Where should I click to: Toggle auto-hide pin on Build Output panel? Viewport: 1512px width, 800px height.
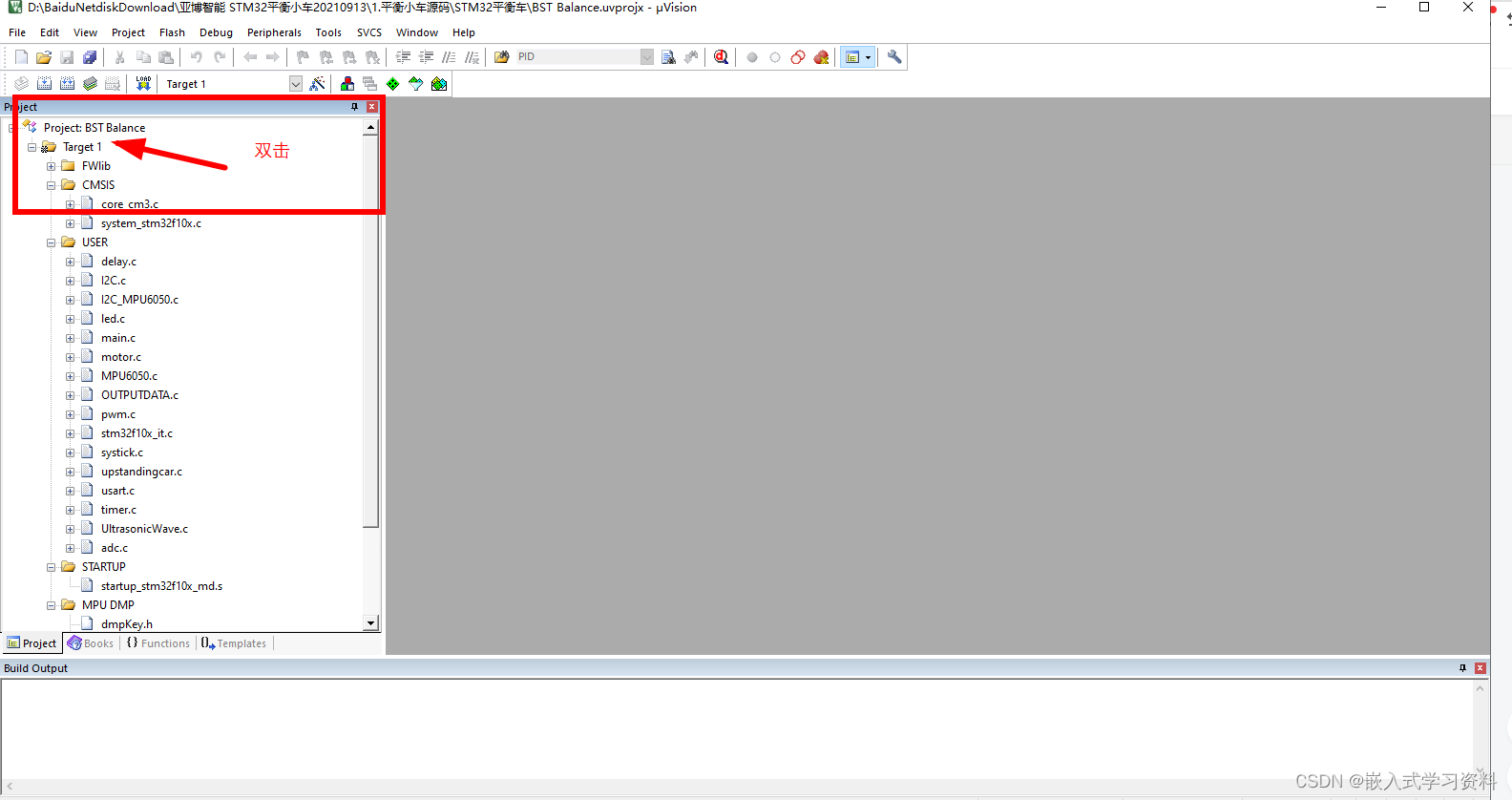(x=1462, y=668)
